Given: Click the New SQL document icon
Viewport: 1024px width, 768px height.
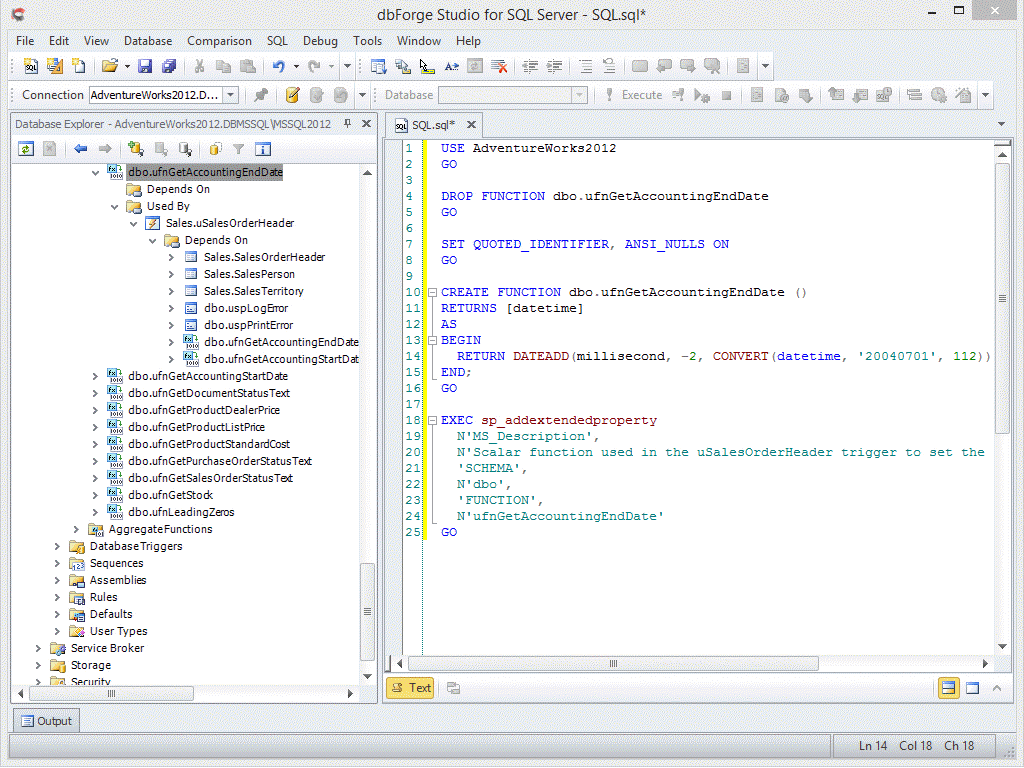Looking at the screenshot, I should 31,66.
